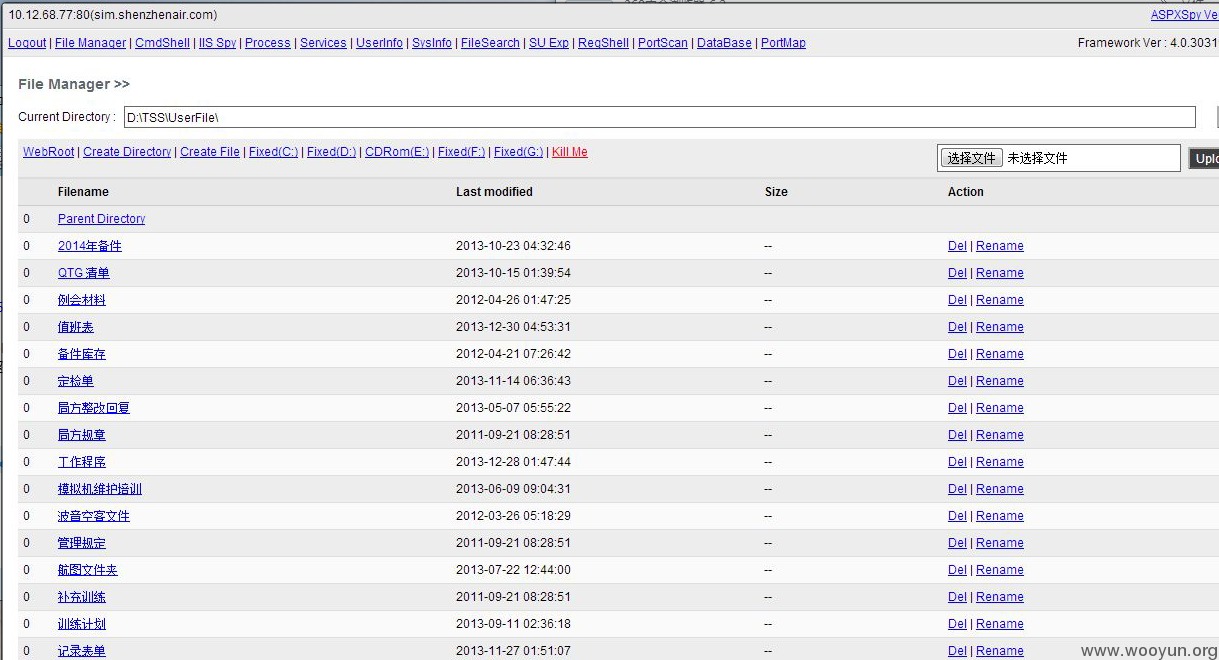1219x660 pixels.
Task: Click the Create Directory link
Action: (127, 152)
